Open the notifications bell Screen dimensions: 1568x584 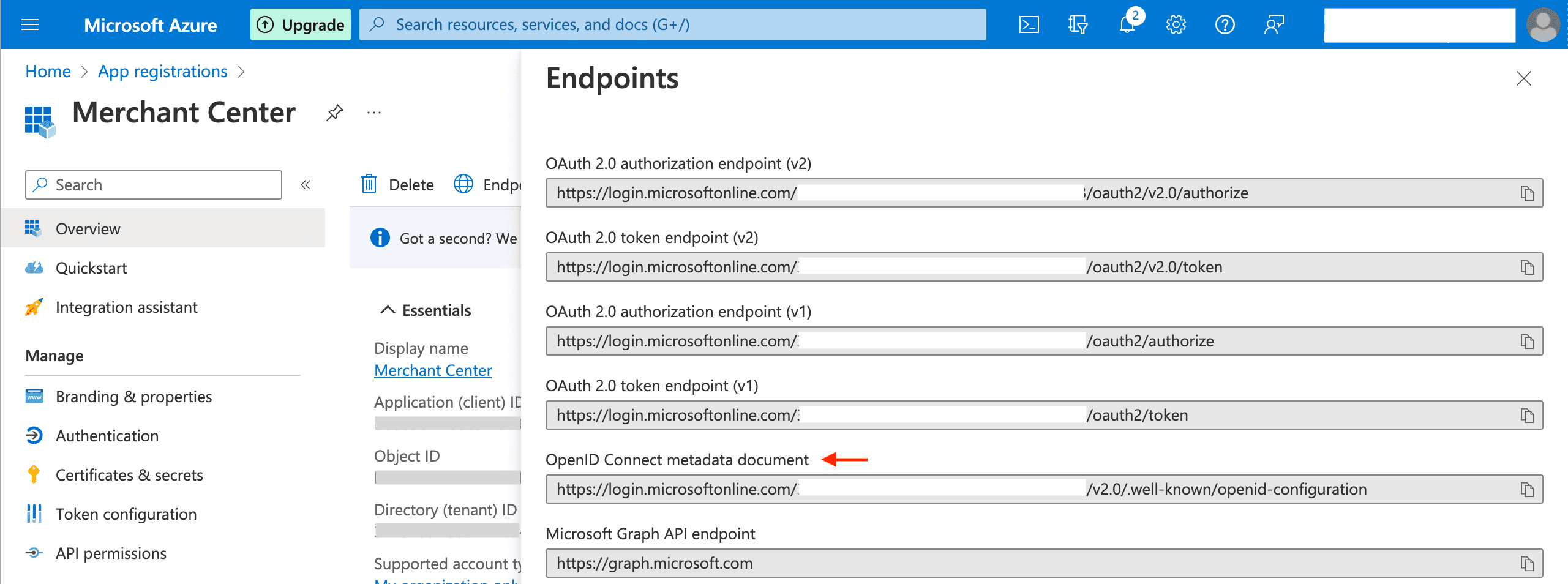pyautogui.click(x=1128, y=24)
